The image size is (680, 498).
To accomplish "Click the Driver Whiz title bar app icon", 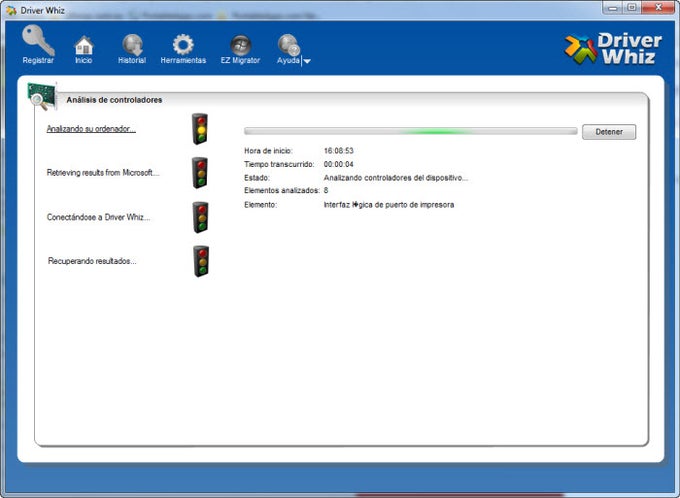I will pyautogui.click(x=11, y=10).
